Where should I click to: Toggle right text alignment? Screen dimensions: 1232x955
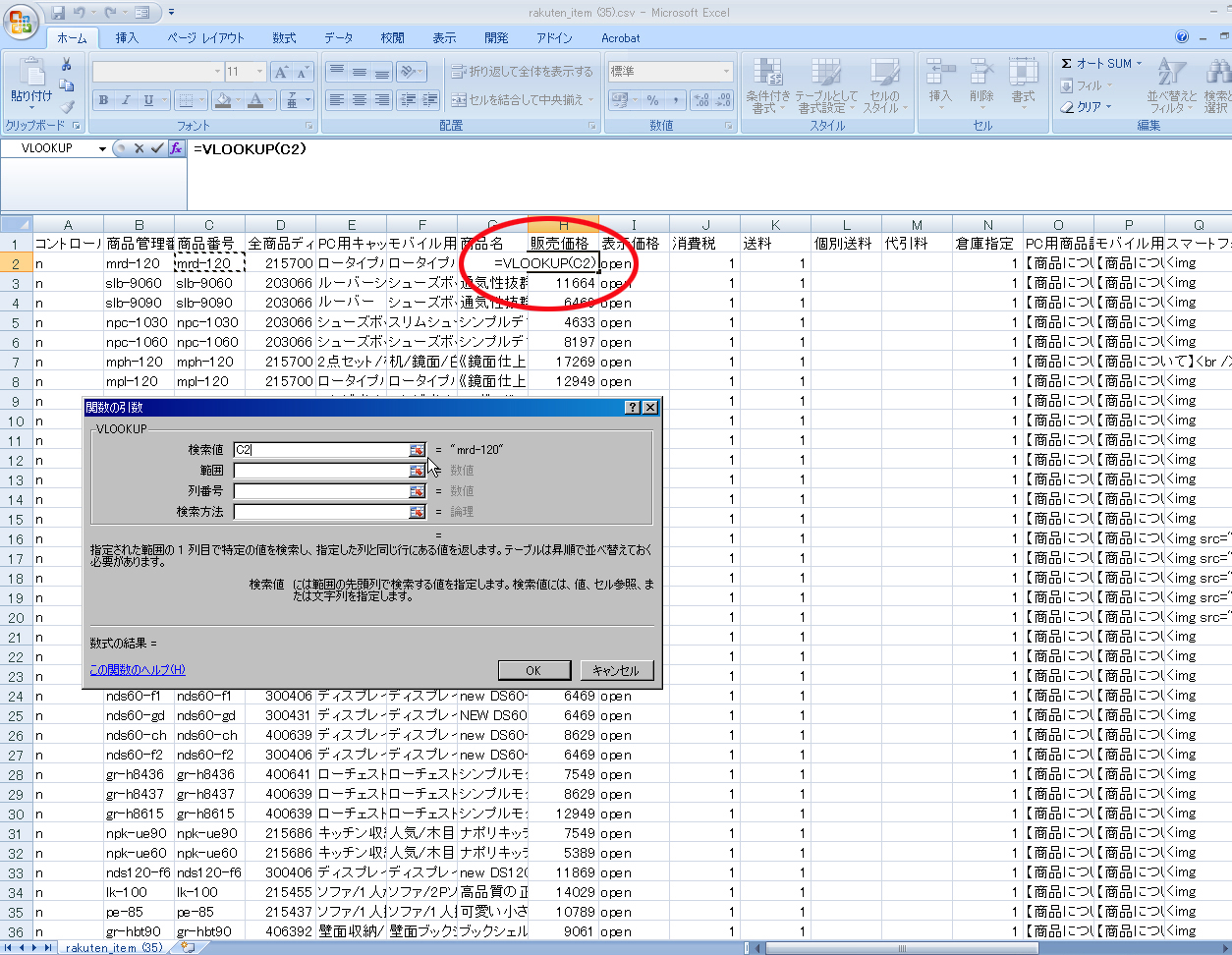pos(382,100)
